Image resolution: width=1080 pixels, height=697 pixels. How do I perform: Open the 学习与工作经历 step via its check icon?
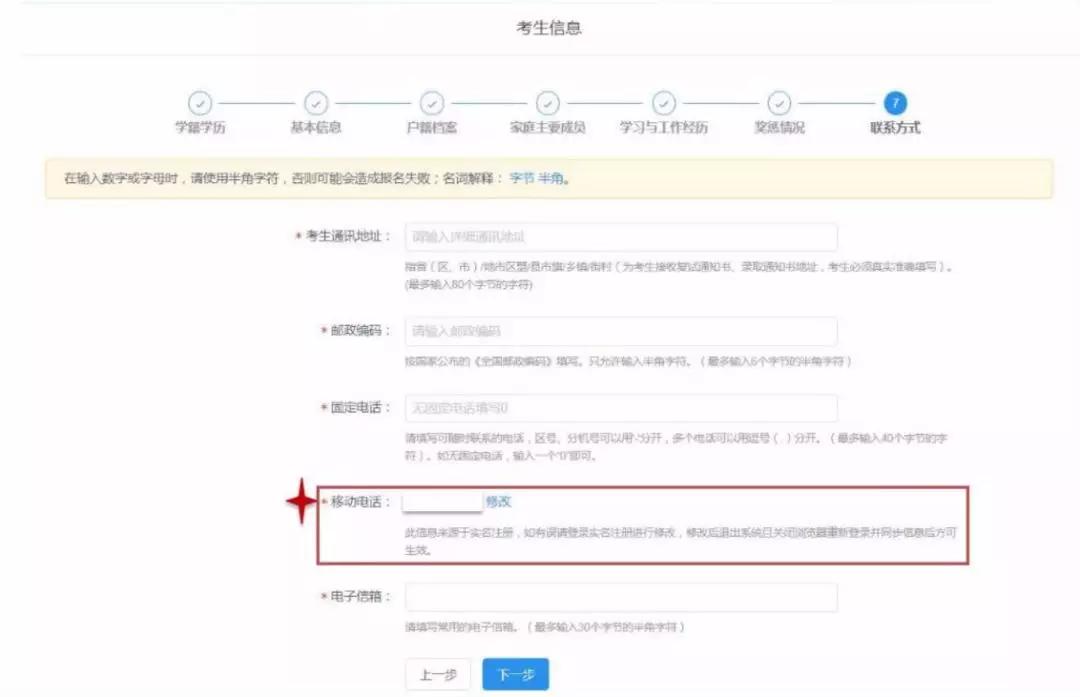(x=664, y=103)
